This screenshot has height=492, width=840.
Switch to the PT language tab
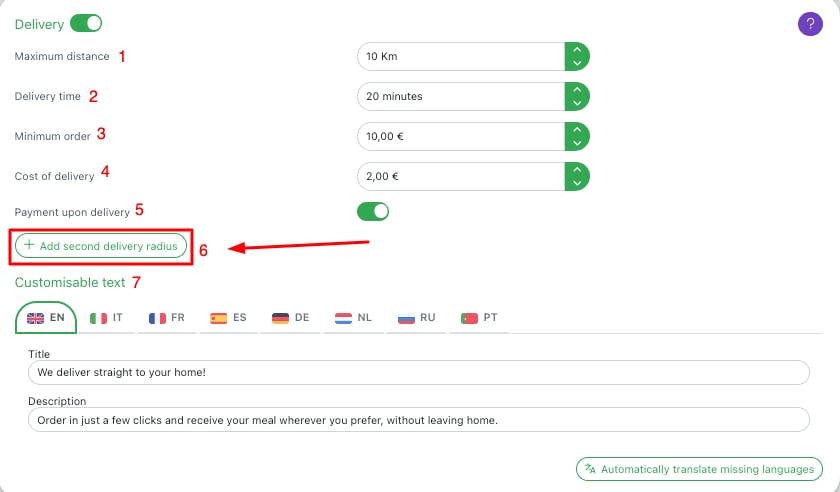(x=479, y=318)
